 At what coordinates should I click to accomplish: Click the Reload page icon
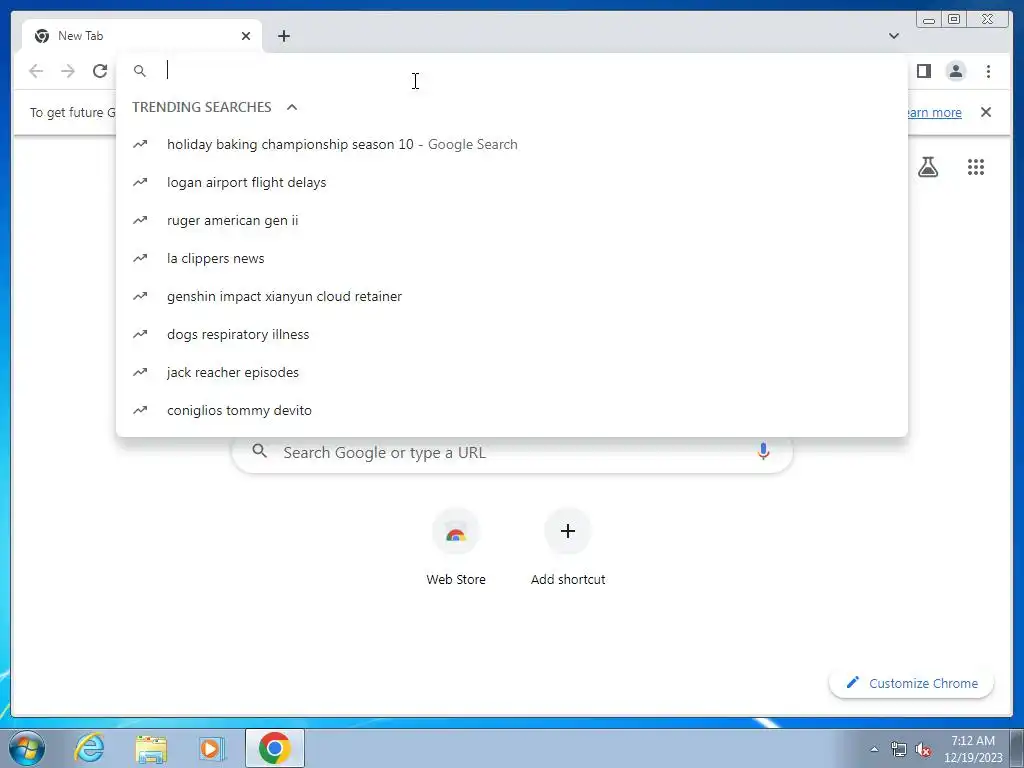(x=100, y=71)
